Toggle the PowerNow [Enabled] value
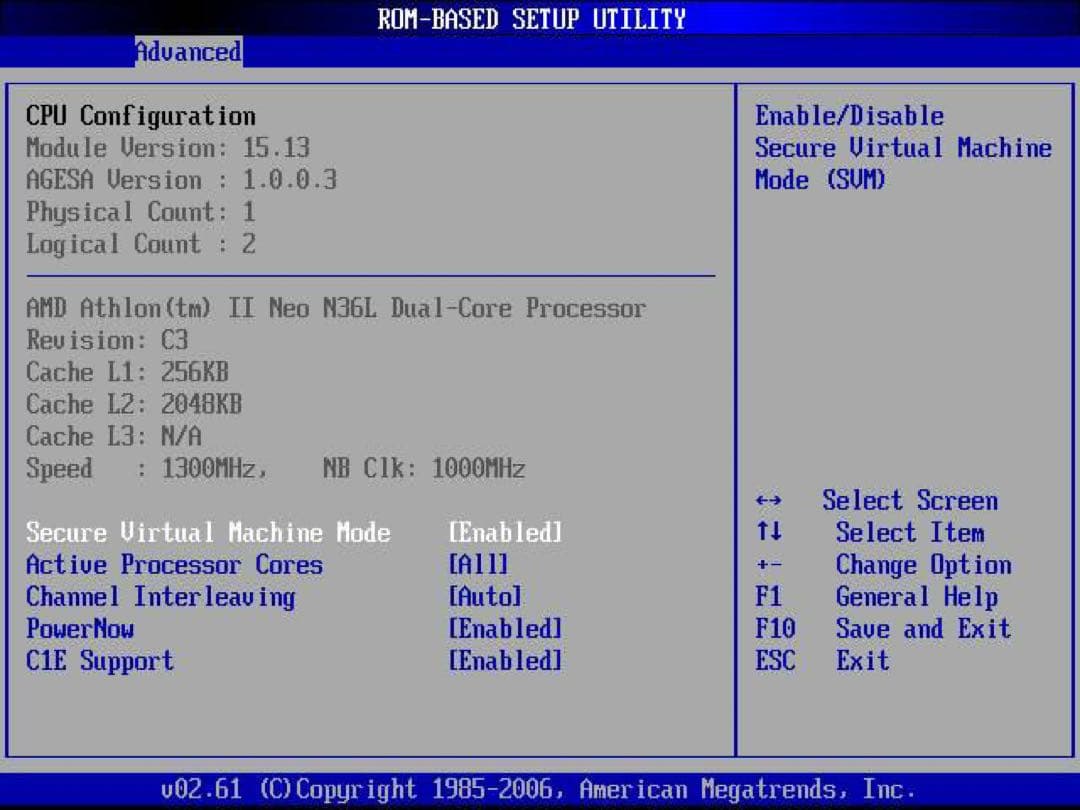Screen dimensions: 1080x810 [x=505, y=629]
